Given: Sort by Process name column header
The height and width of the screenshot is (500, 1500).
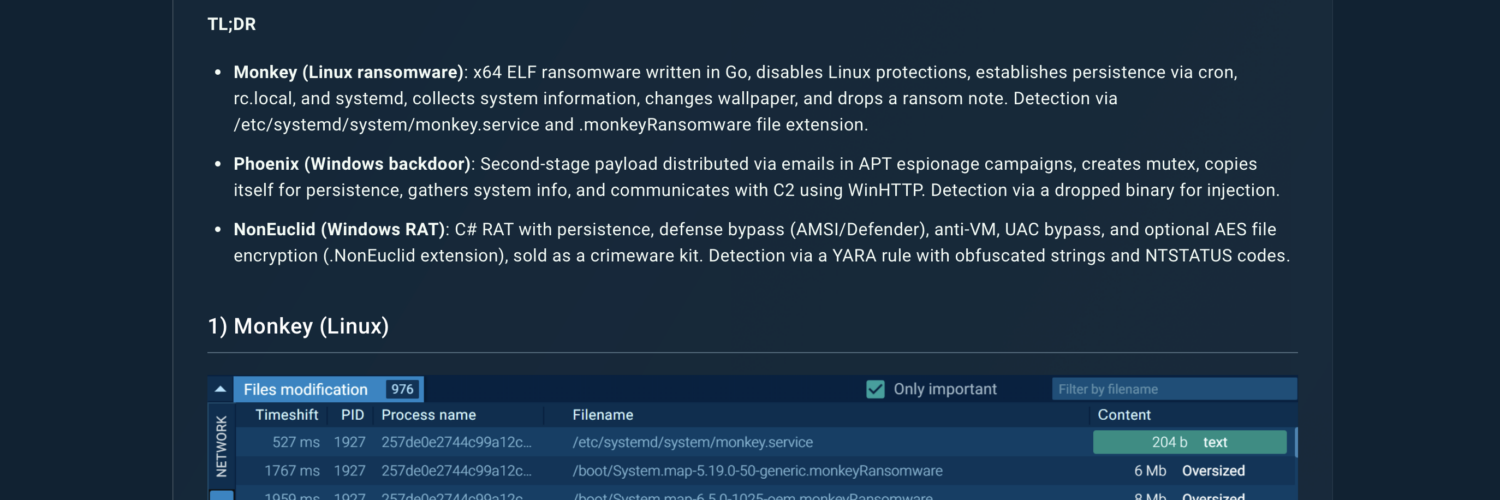Looking at the screenshot, I should coord(428,415).
